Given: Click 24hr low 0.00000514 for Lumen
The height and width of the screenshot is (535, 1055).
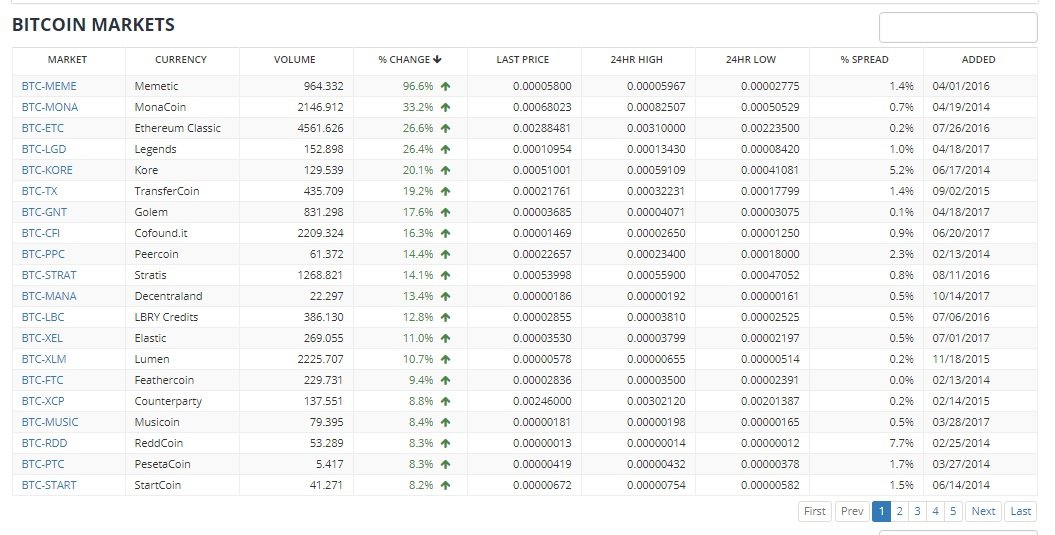Looking at the screenshot, I should [x=770, y=359].
